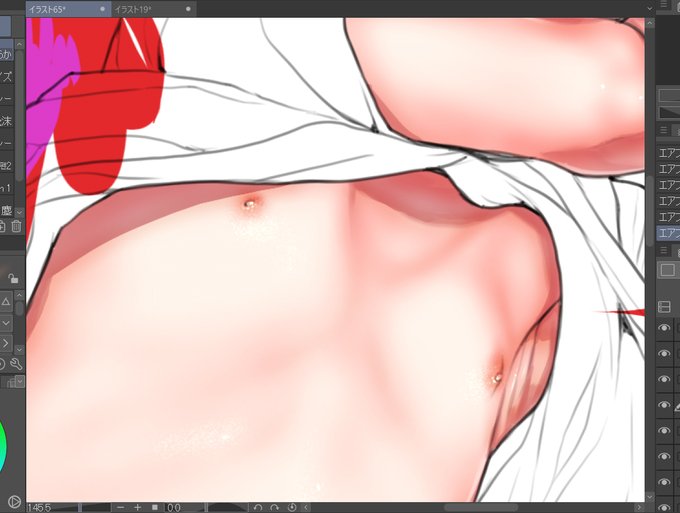The width and height of the screenshot is (680, 513).
Task: Open the canvas tab list dropdown chevron
Action: (x=649, y=8)
